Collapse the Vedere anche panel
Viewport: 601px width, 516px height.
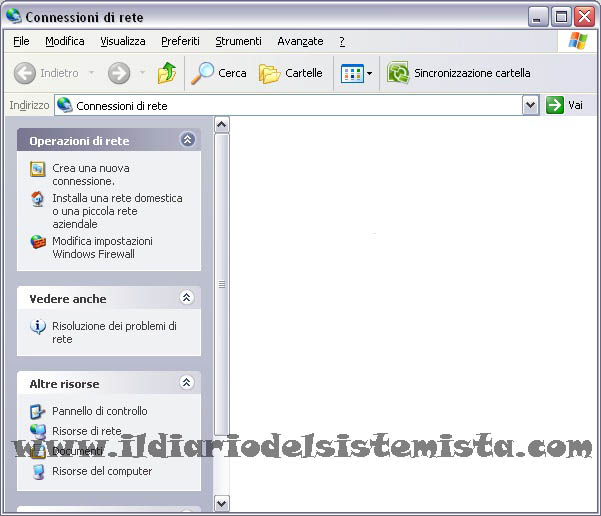pyautogui.click(x=186, y=297)
